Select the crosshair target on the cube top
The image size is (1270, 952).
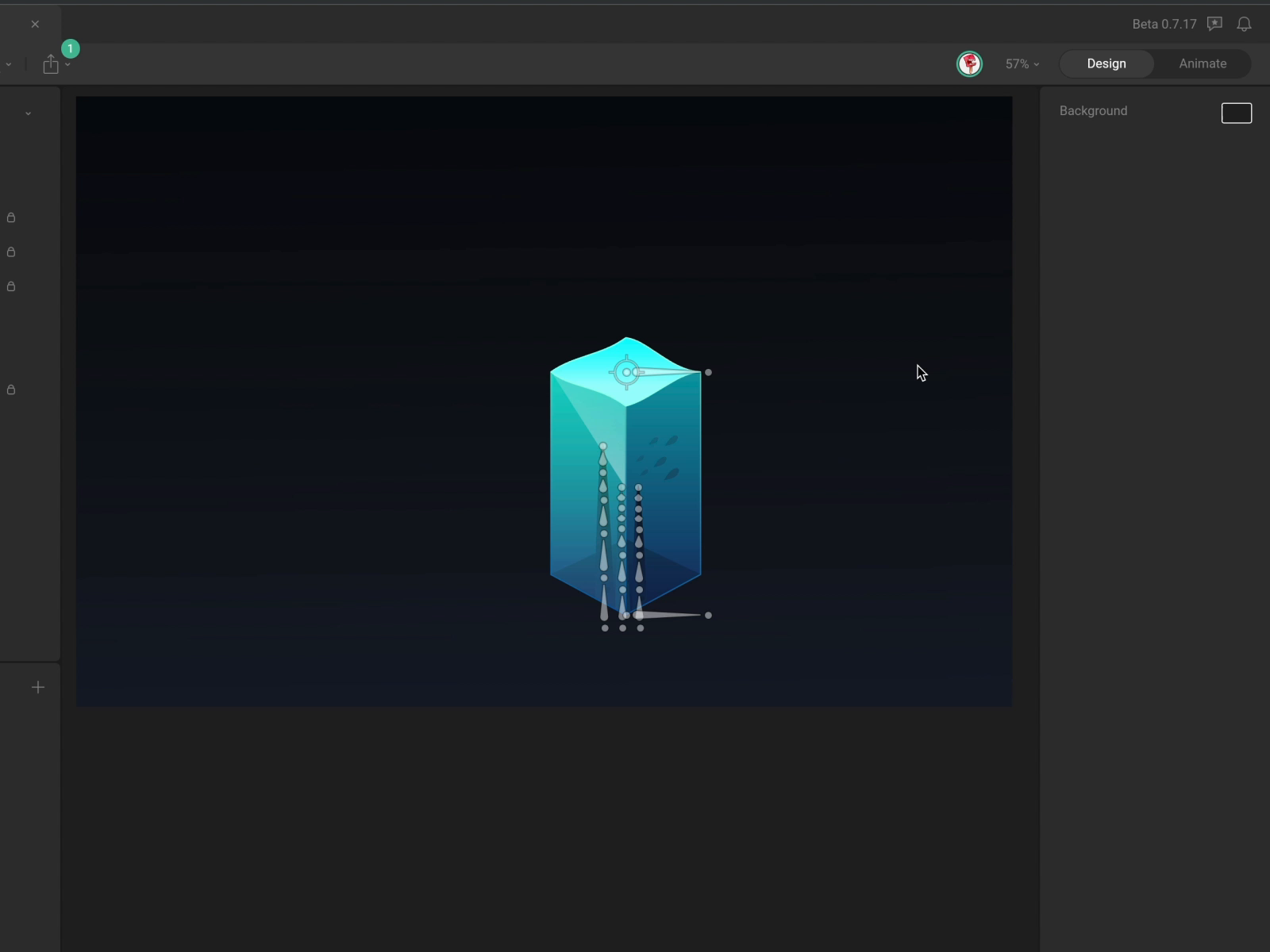click(626, 372)
